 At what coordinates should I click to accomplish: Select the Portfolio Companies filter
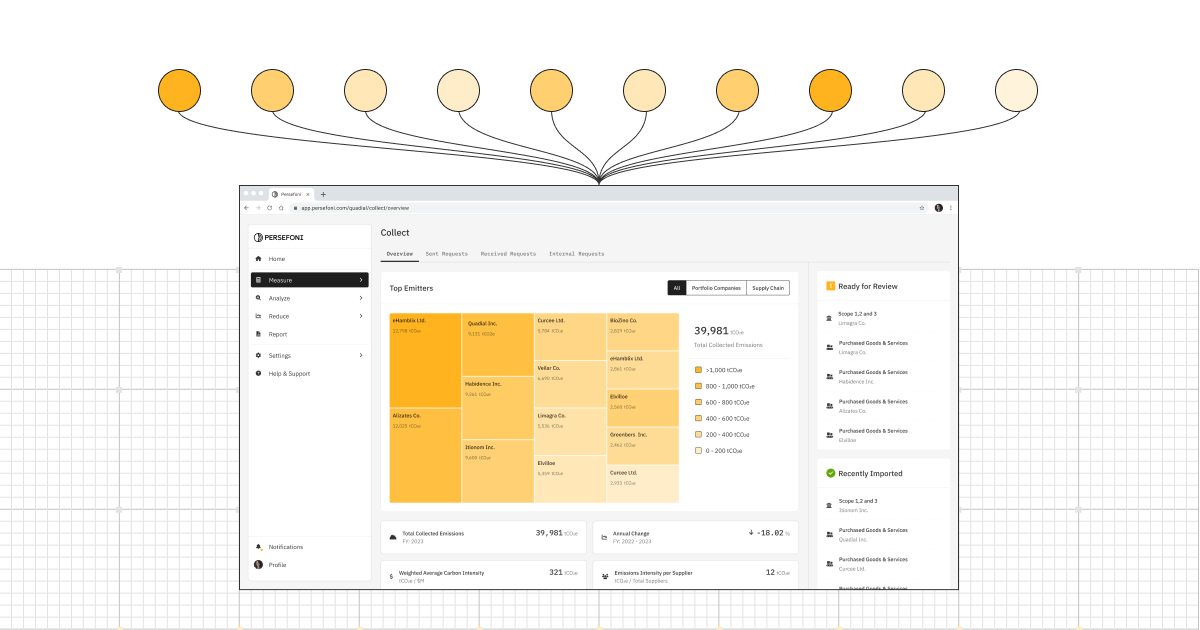(716, 288)
